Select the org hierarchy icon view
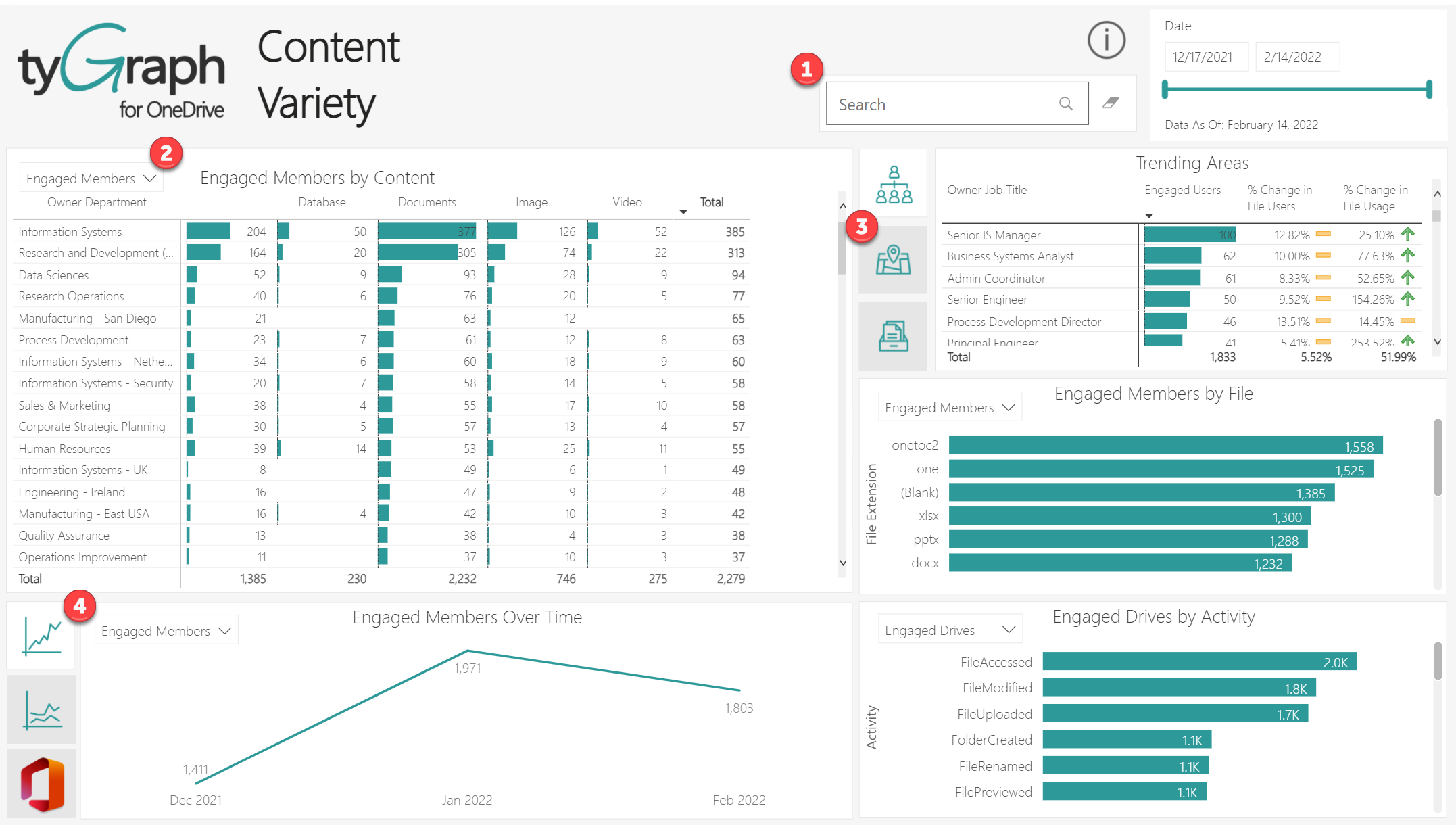Image resolution: width=1456 pixels, height=825 pixels. (893, 184)
